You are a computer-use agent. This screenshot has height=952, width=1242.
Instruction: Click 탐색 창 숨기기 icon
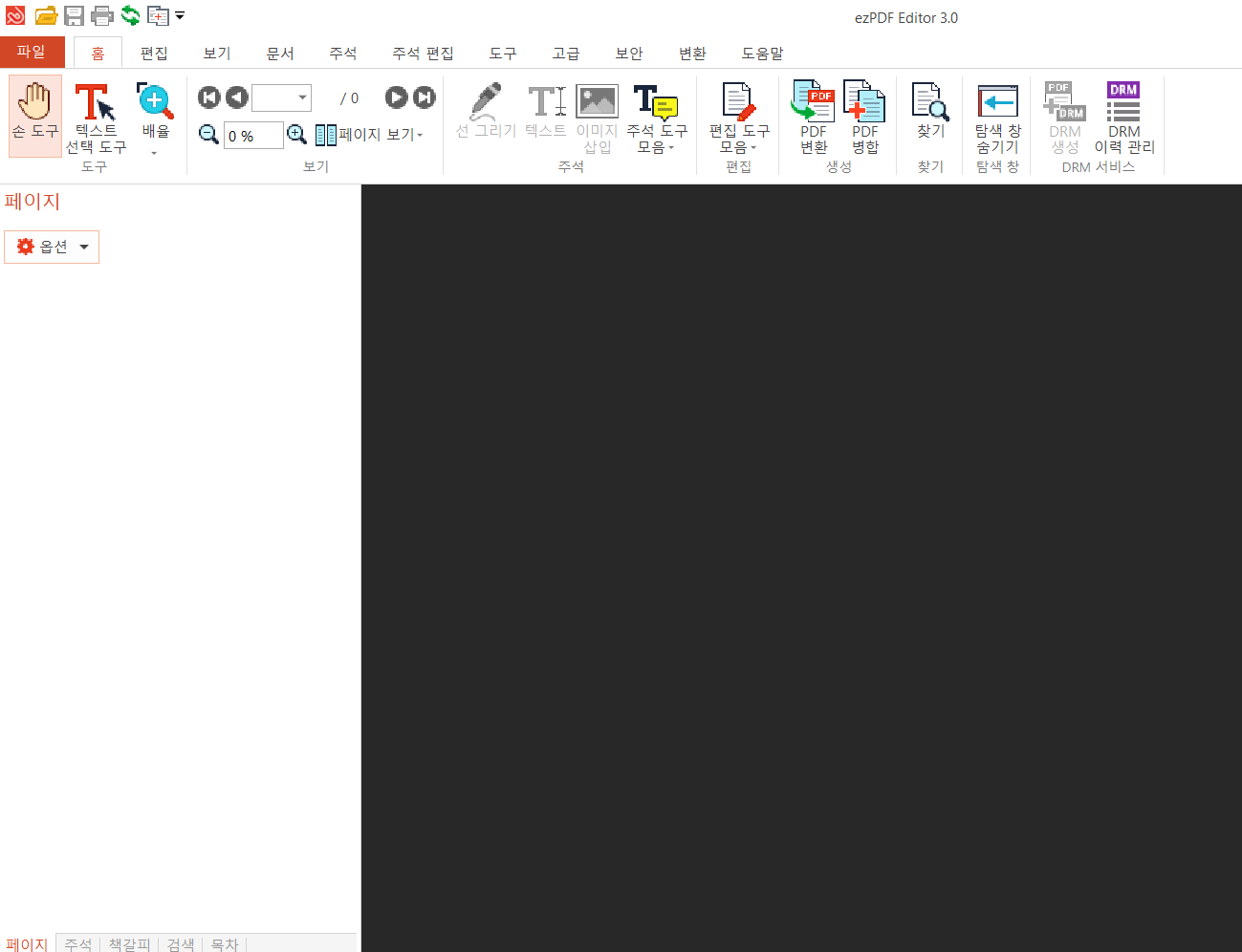(997, 118)
